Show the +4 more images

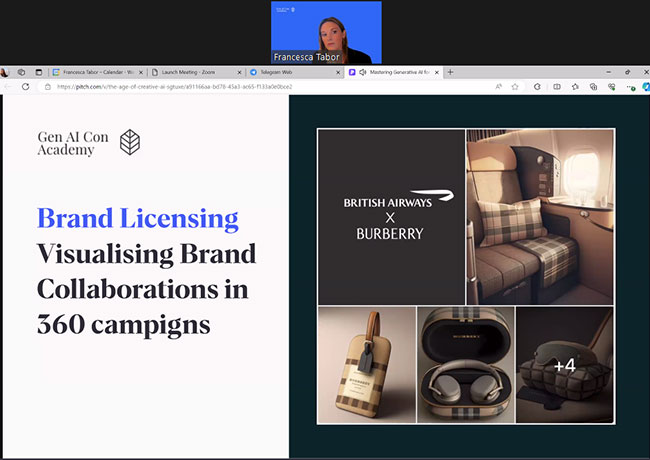pos(565,365)
